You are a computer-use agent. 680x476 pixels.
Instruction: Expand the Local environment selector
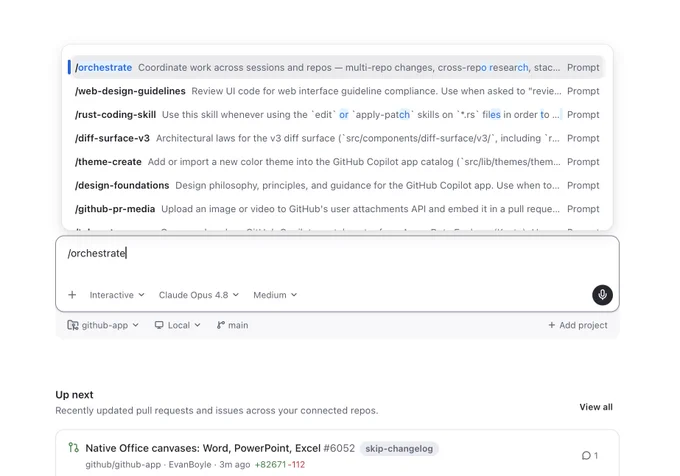click(x=177, y=325)
